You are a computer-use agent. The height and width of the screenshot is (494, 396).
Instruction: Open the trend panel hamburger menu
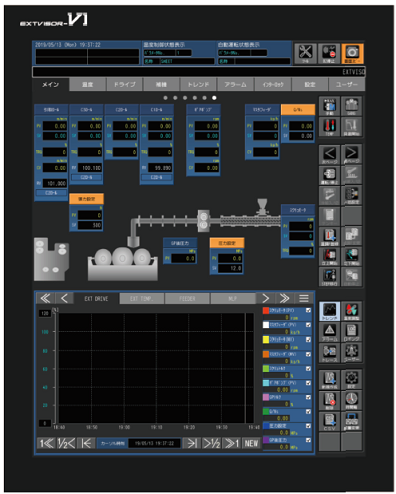304,298
